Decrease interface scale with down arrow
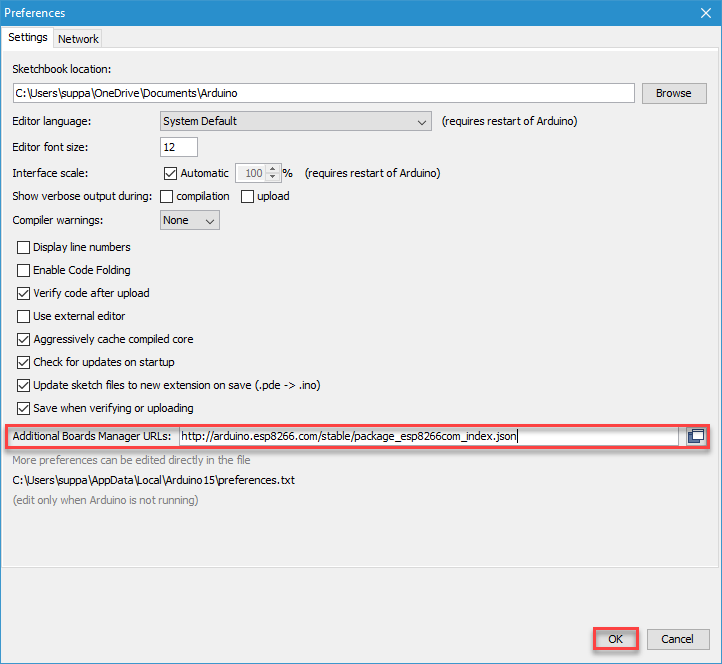This screenshot has width=722, height=664. point(273,177)
